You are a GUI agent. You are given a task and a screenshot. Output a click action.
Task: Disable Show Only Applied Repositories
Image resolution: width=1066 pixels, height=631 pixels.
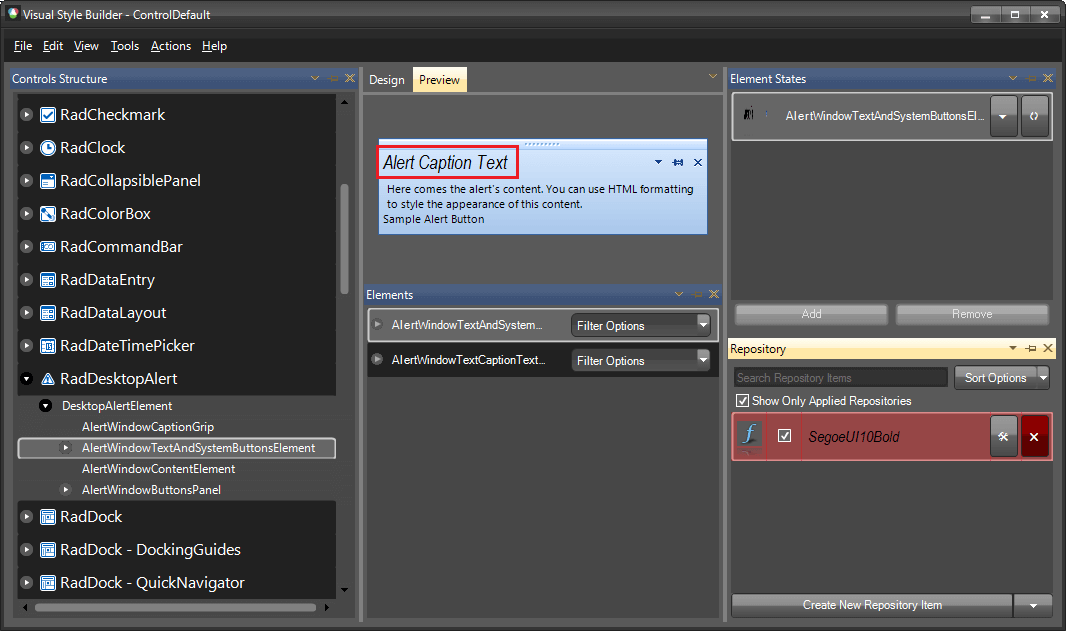741,400
